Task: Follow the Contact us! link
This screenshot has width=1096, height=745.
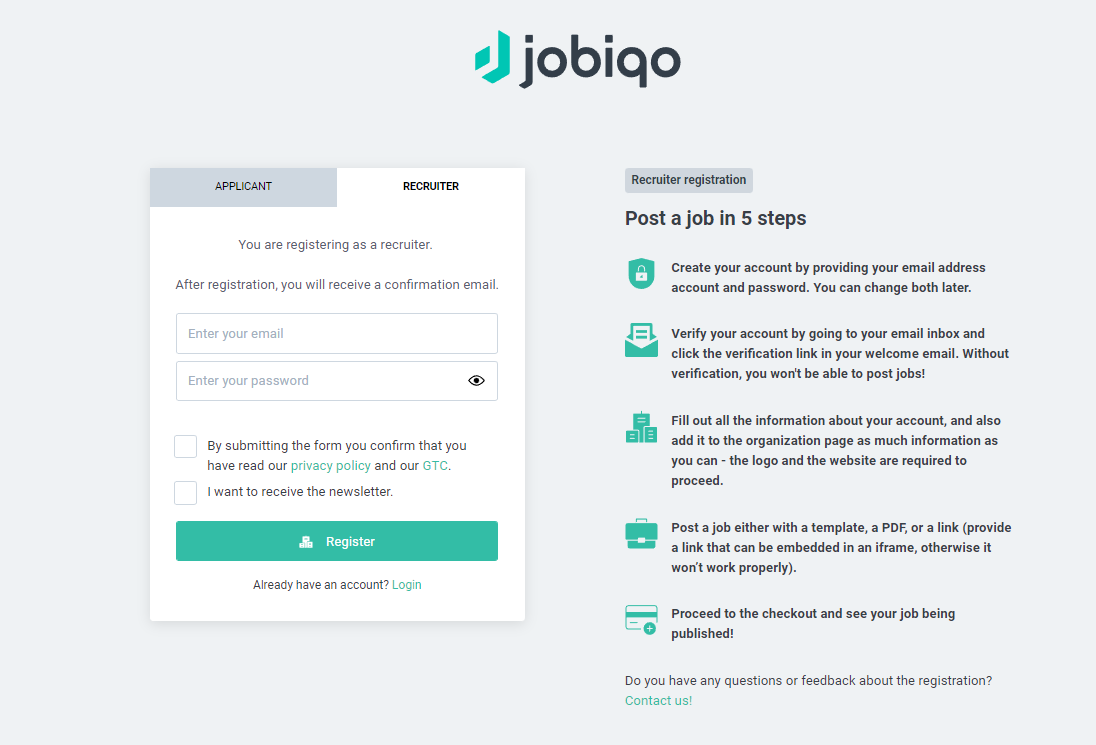Action: (x=658, y=700)
